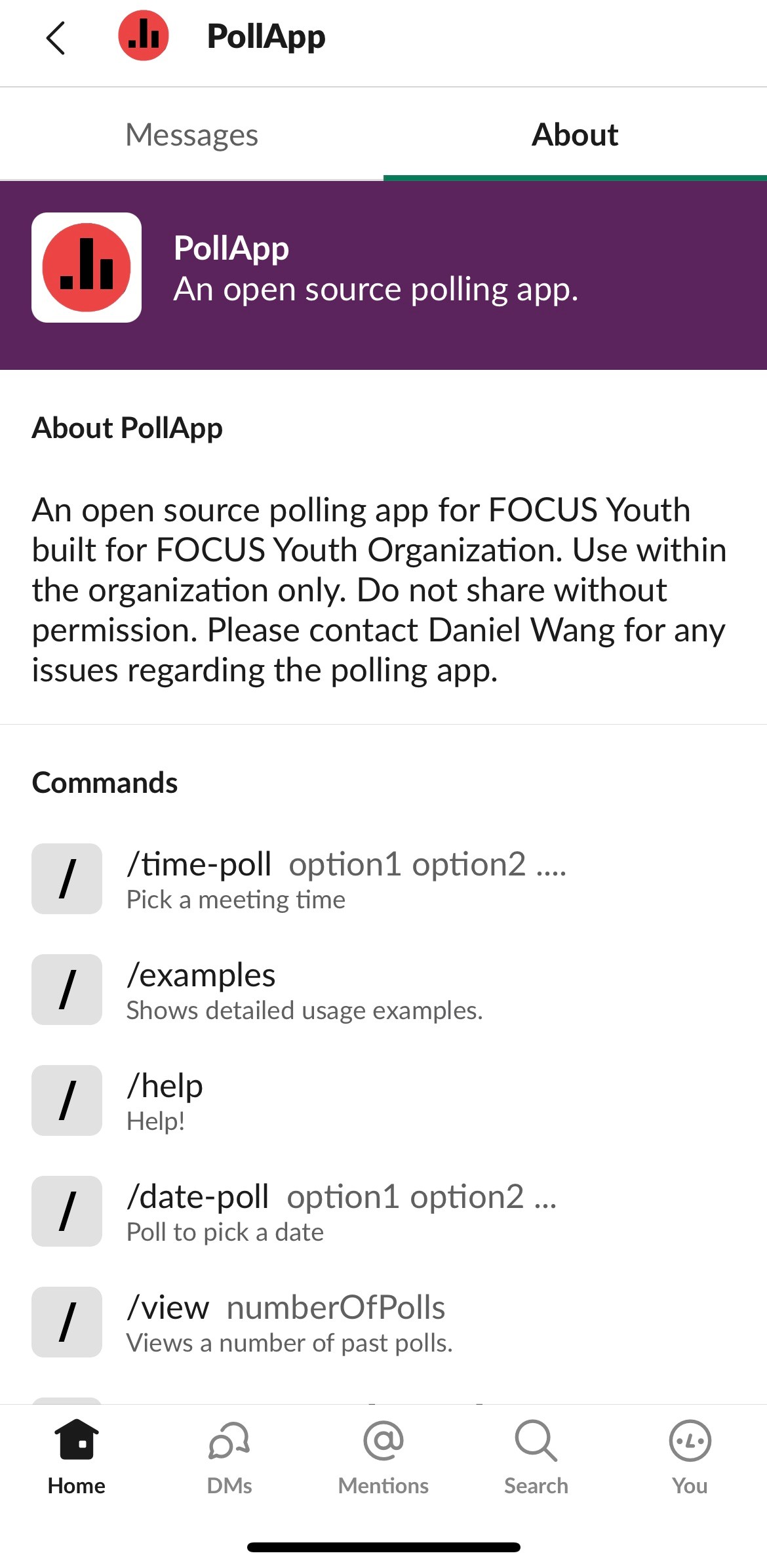
Task: Select the About tab
Action: (x=574, y=135)
